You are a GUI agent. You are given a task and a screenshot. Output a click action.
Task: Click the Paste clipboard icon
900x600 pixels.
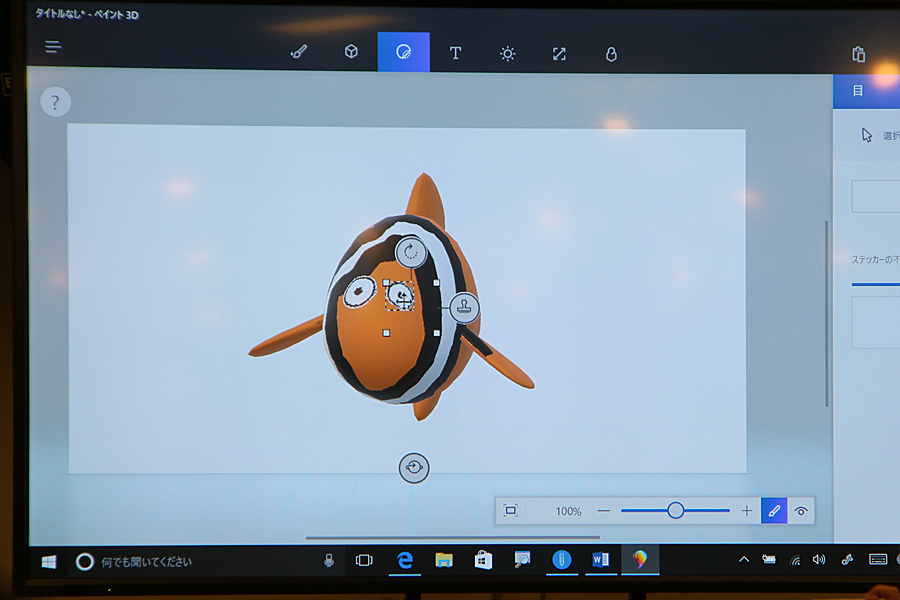pyautogui.click(x=859, y=55)
